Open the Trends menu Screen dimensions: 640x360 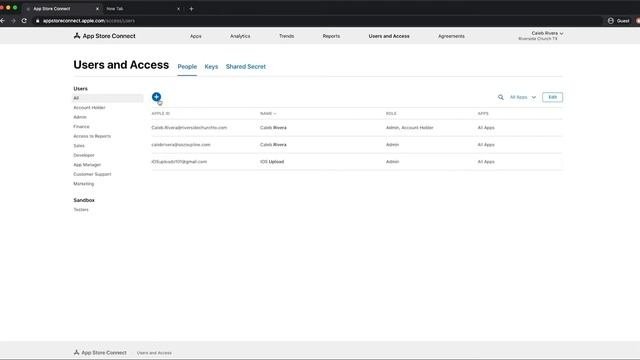(287, 36)
